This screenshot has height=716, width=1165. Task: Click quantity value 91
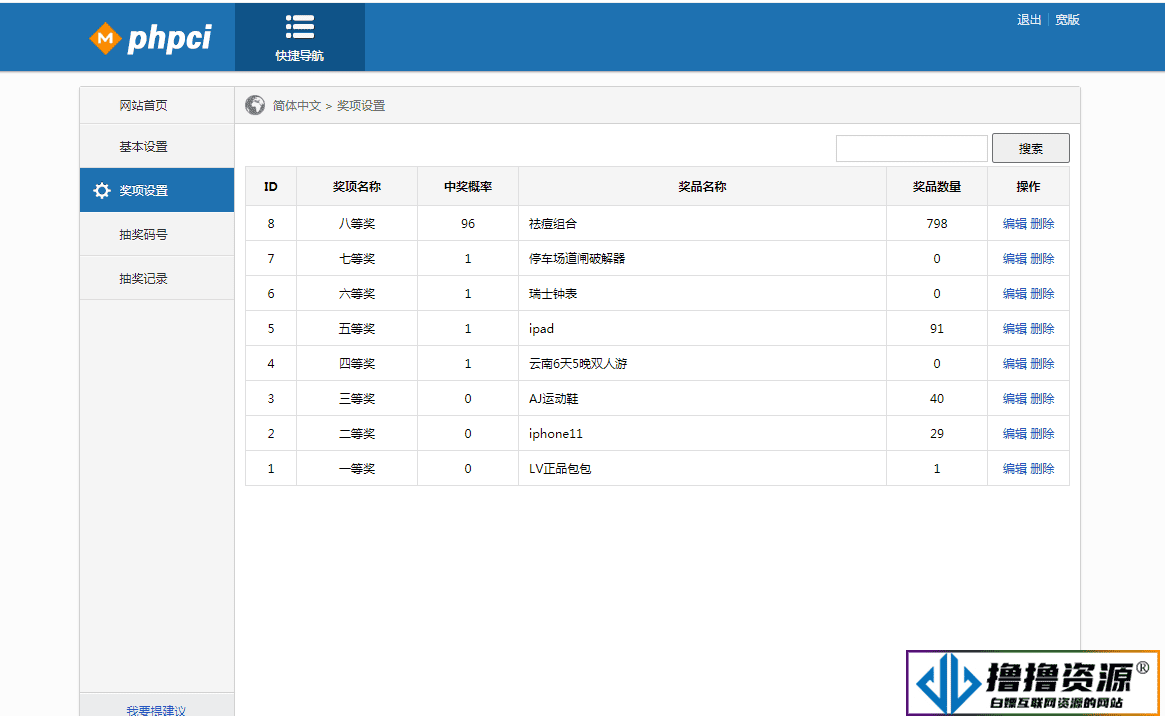coord(937,328)
